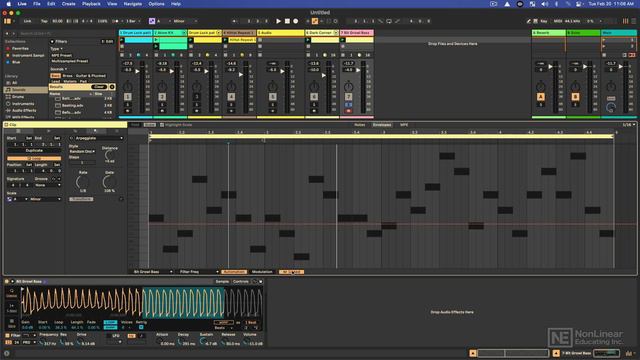Open the Style Random dropdown
Image resolution: width=640 pixels, height=360 pixels.
(82, 151)
